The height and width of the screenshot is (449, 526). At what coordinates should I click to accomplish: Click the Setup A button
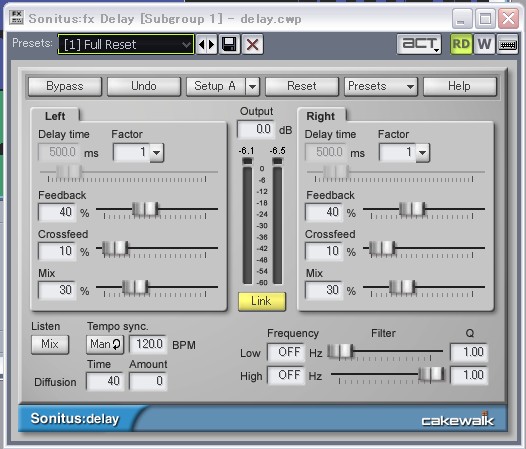click(x=216, y=86)
